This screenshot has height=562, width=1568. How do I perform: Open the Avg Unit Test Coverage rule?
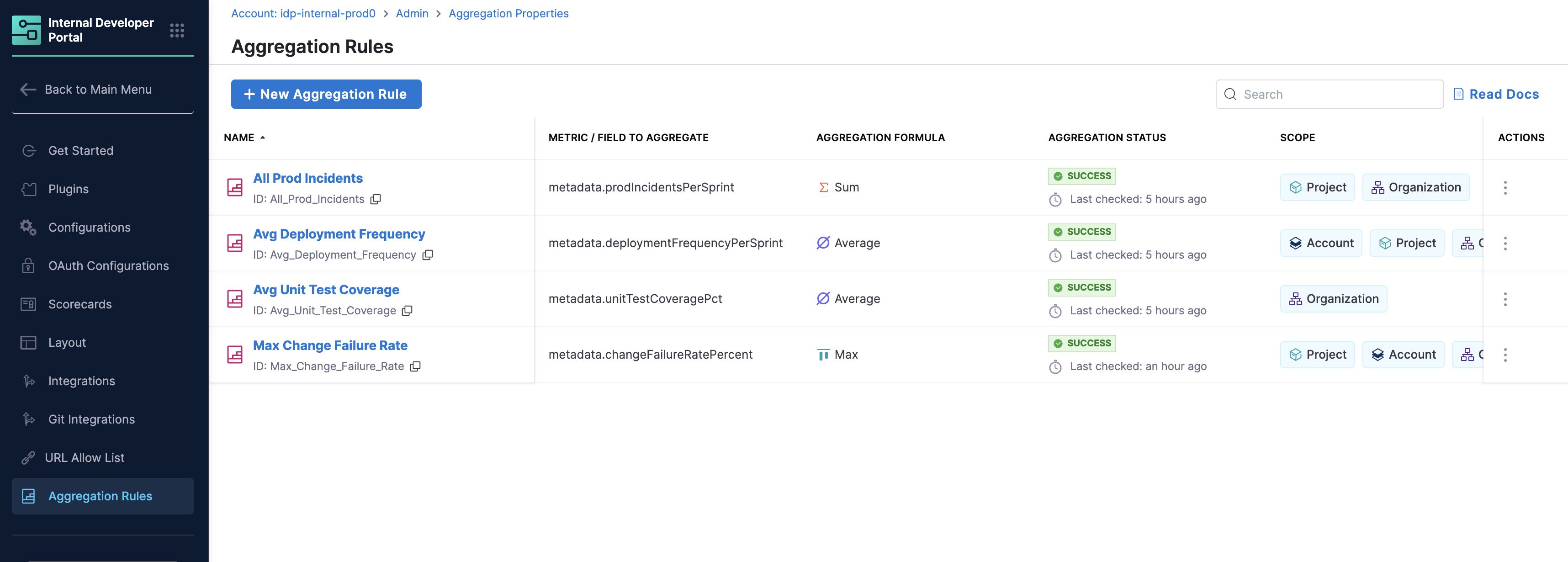tap(326, 289)
